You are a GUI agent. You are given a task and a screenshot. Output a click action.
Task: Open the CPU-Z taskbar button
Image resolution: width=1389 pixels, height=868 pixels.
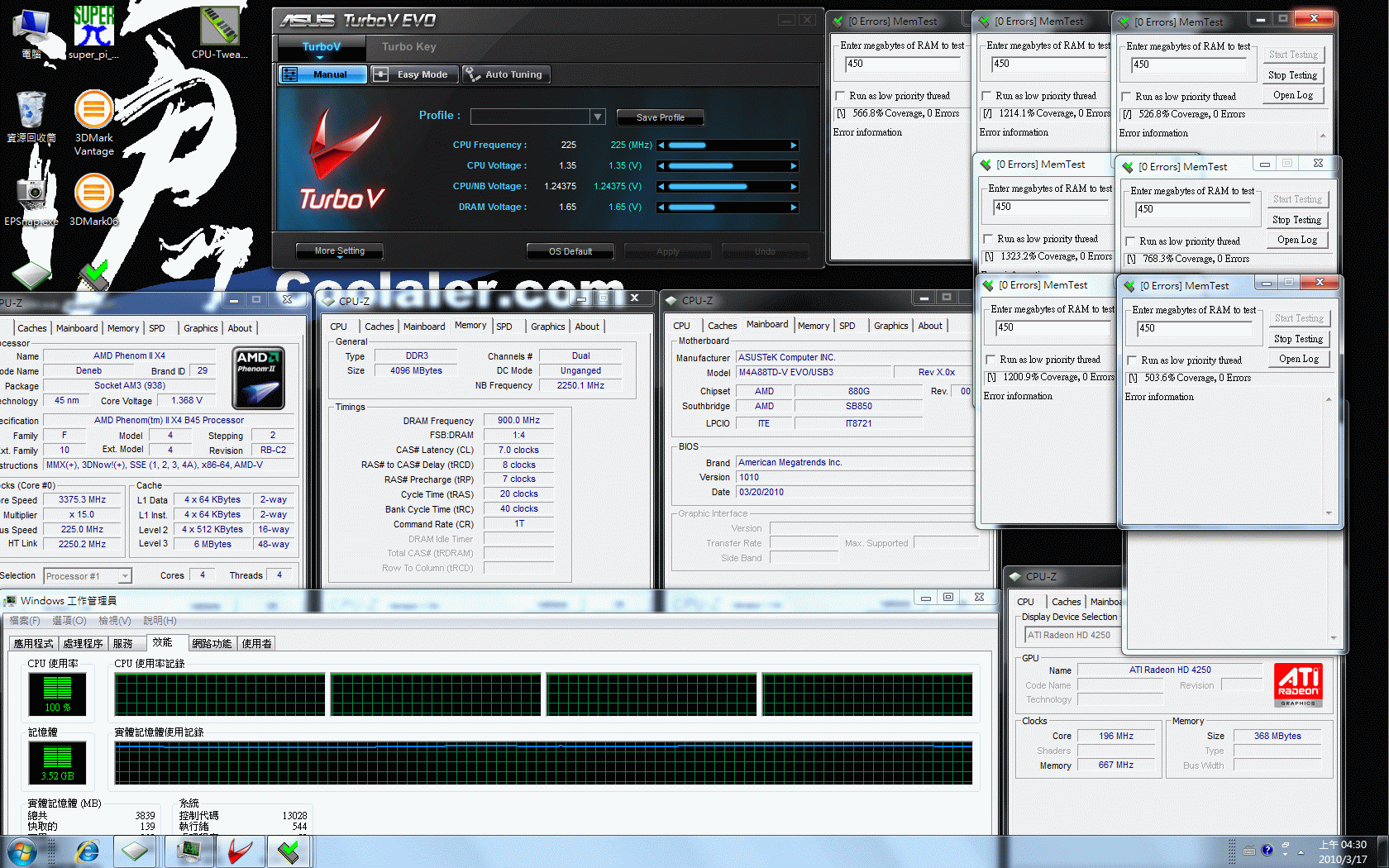coord(135,851)
